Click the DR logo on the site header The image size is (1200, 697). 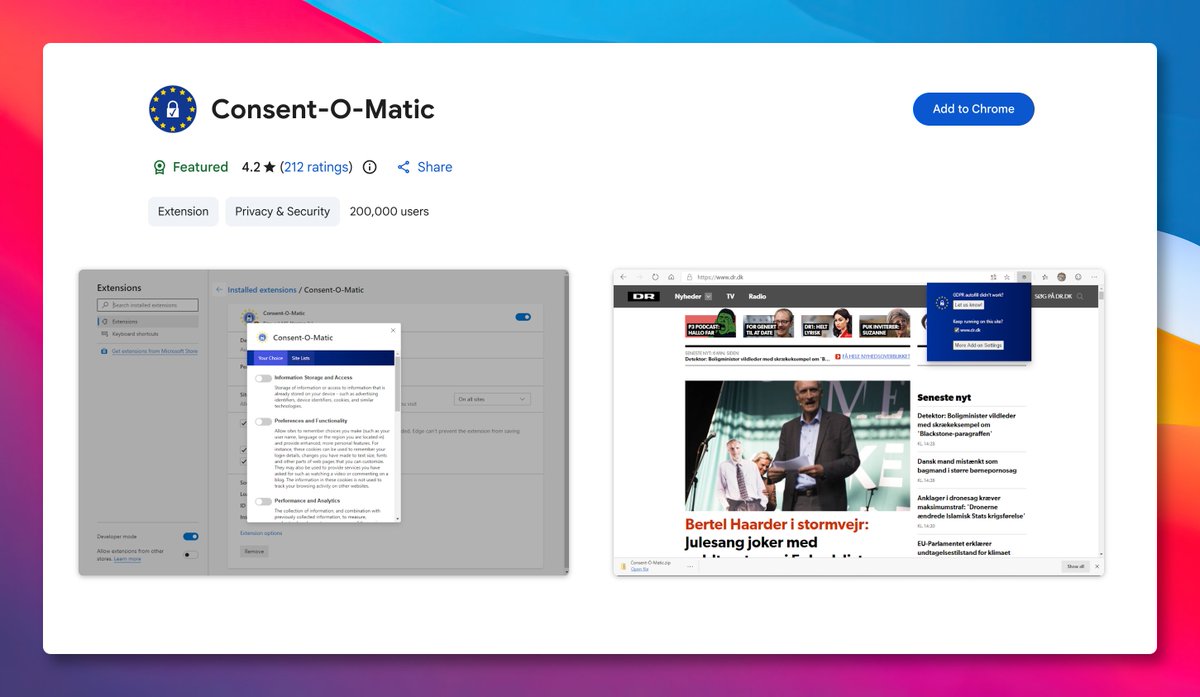(643, 296)
